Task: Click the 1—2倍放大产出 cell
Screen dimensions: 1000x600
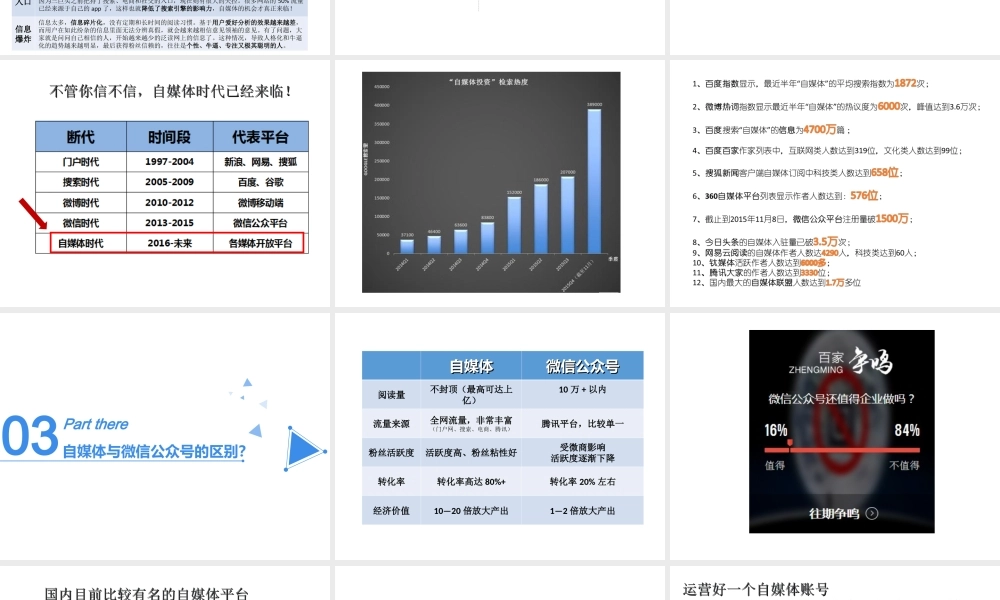Action: [582, 511]
